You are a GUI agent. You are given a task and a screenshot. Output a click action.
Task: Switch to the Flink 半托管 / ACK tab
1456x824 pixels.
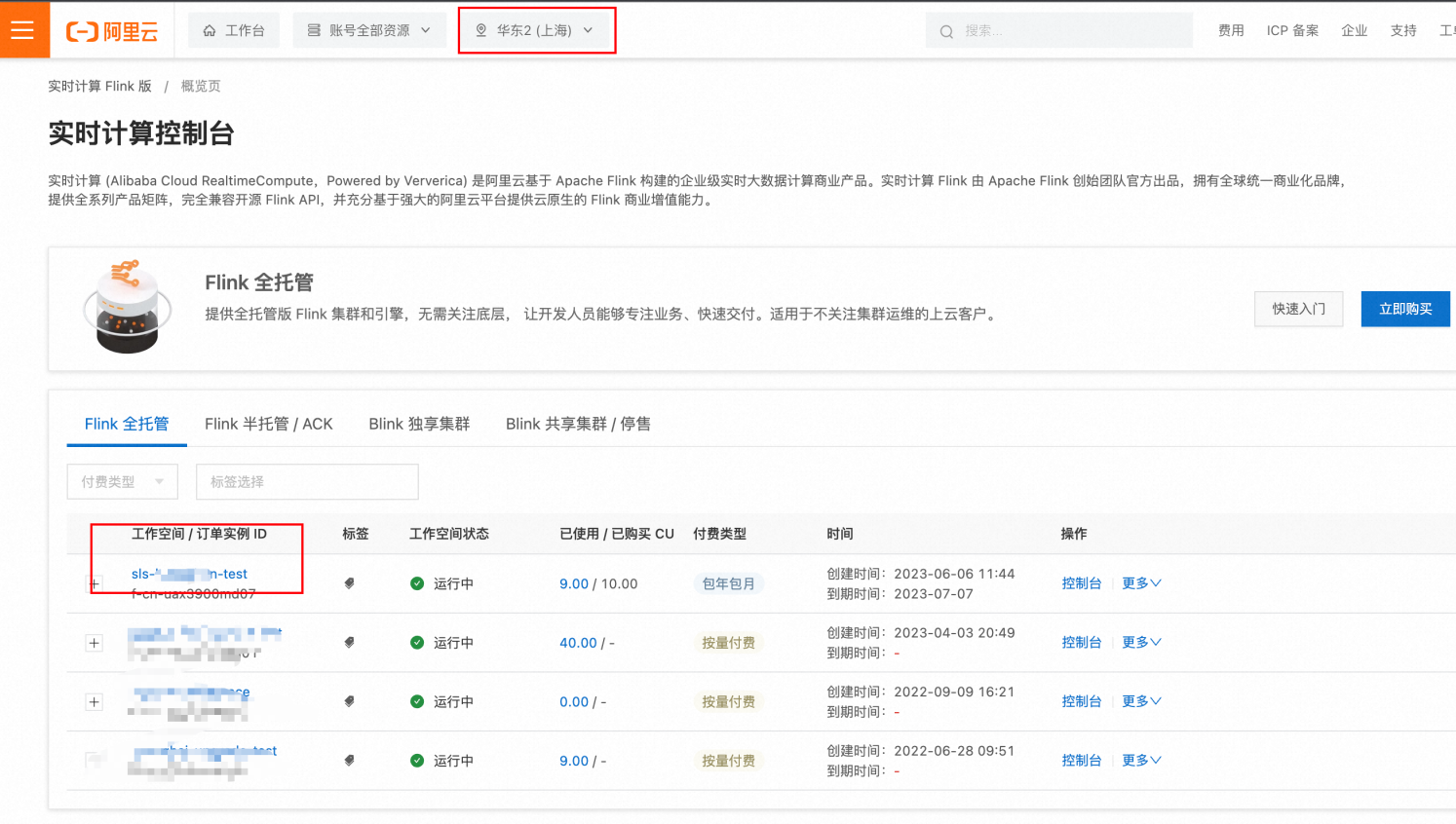(269, 424)
